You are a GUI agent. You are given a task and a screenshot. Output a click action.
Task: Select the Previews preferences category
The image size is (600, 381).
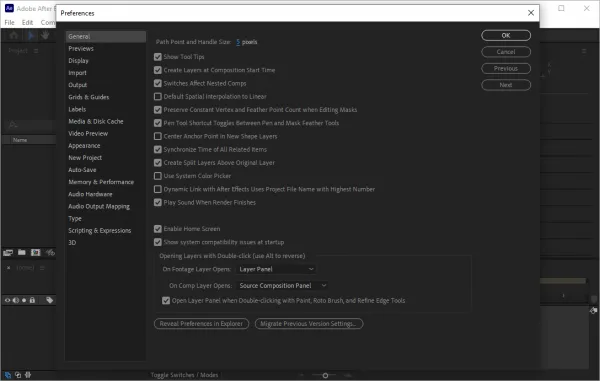pyautogui.click(x=105, y=49)
